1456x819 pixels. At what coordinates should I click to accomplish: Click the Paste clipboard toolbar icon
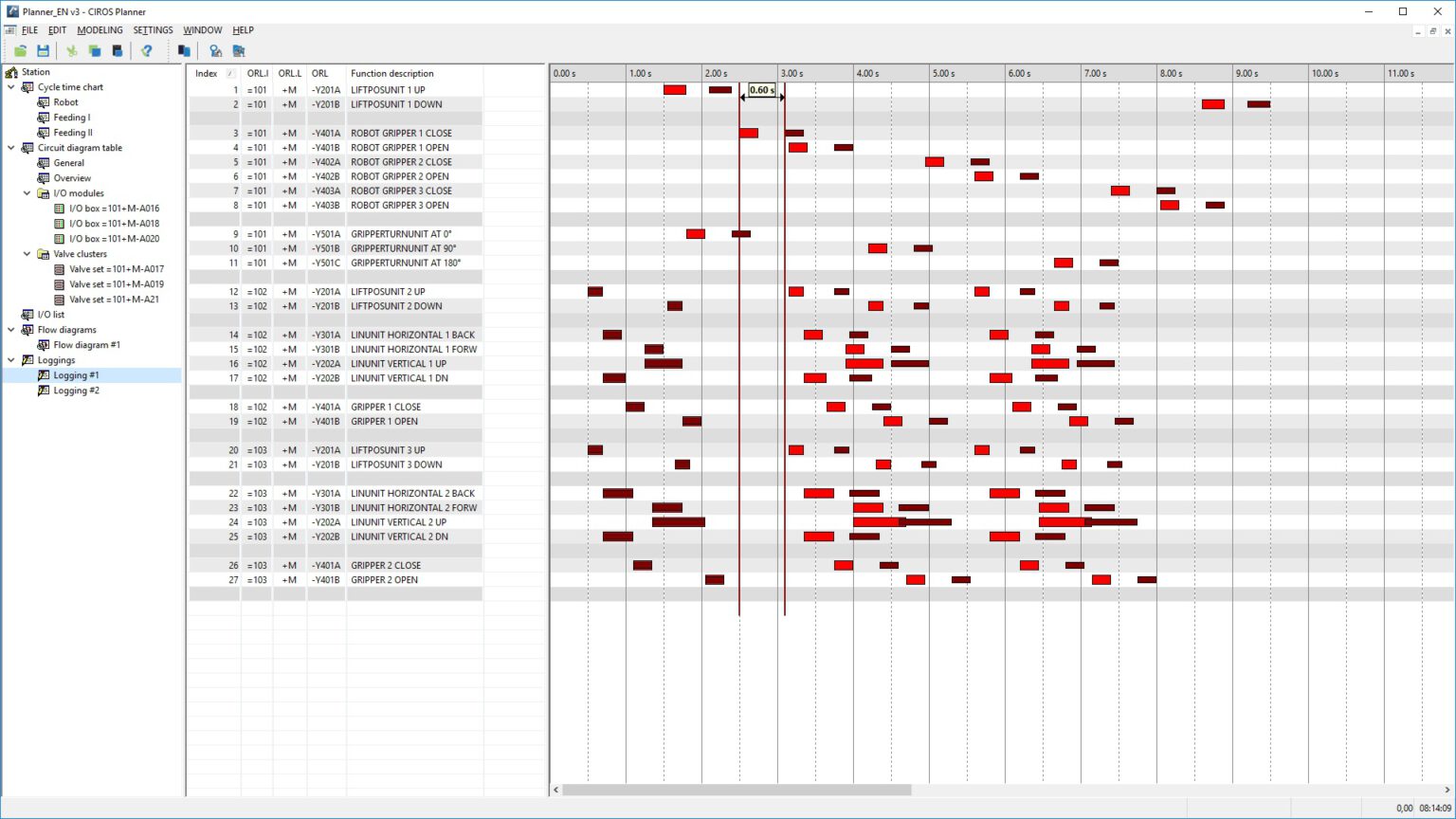tap(118, 51)
